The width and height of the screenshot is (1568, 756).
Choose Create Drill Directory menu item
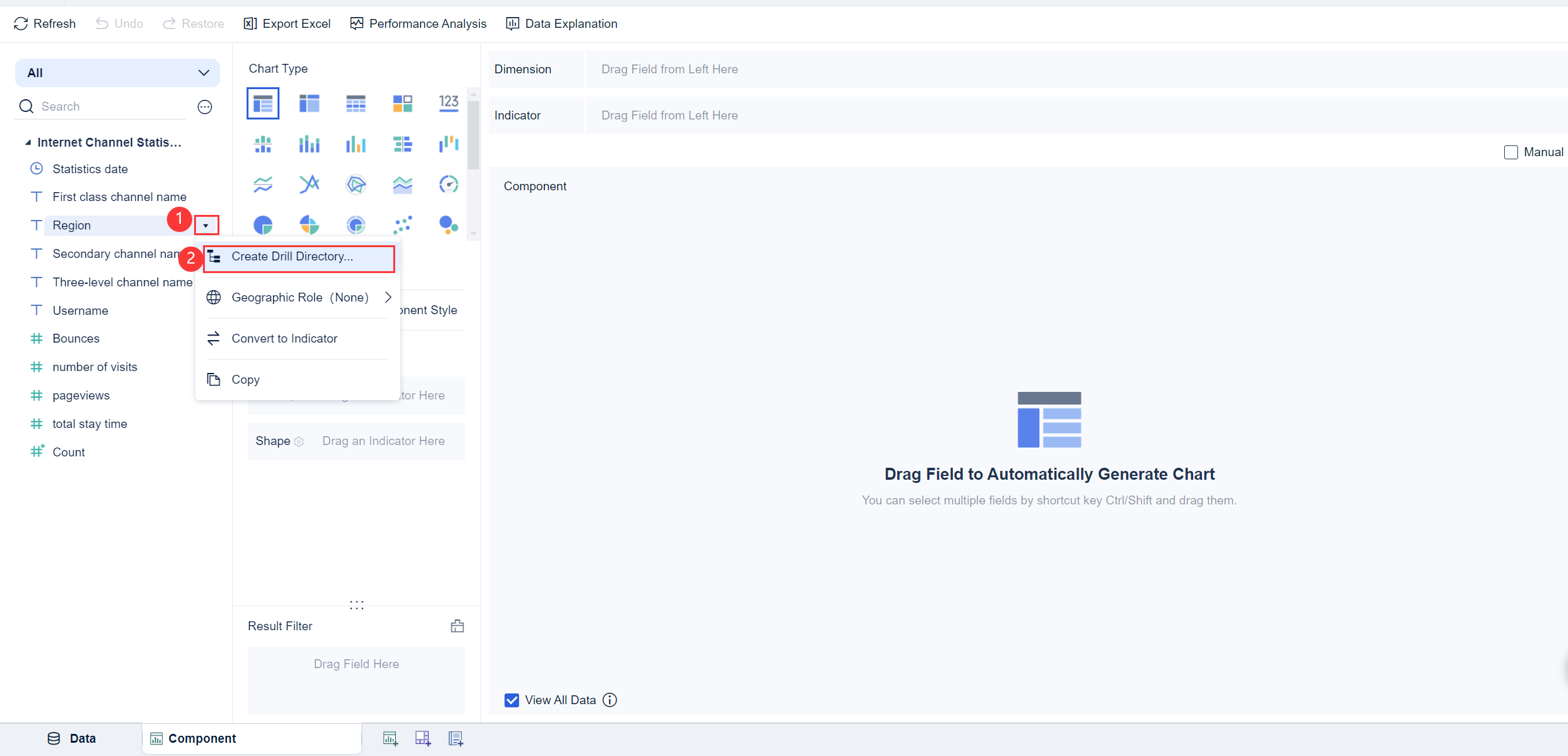(x=292, y=257)
